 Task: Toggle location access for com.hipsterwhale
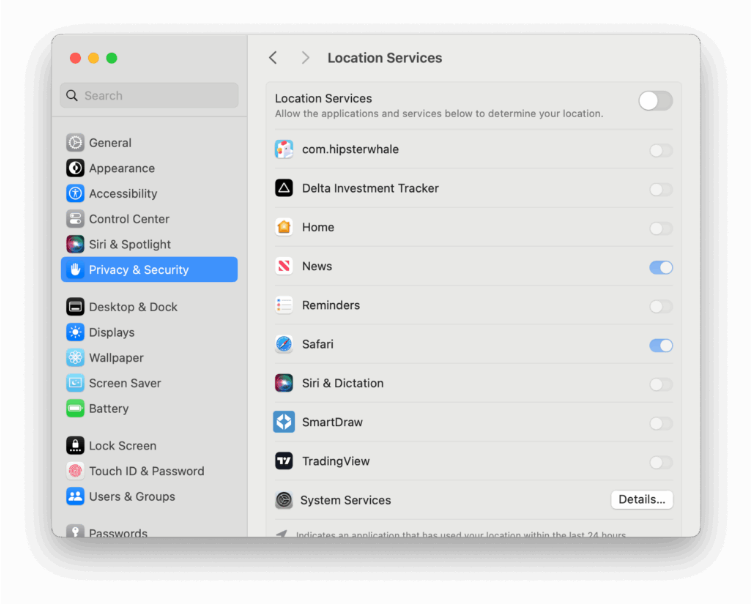[661, 150]
